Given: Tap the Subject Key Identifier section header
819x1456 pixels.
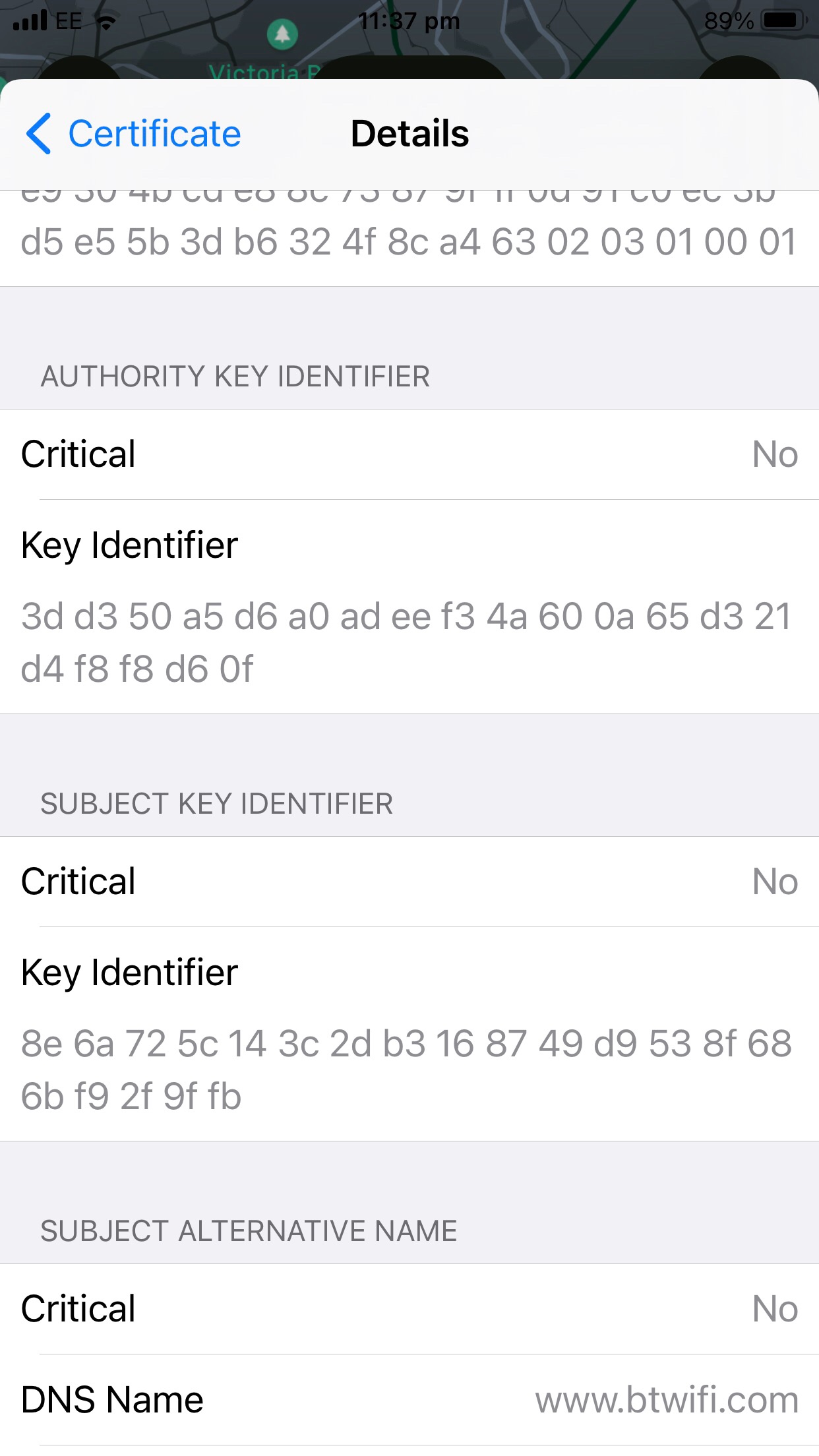Looking at the screenshot, I should click(x=217, y=804).
